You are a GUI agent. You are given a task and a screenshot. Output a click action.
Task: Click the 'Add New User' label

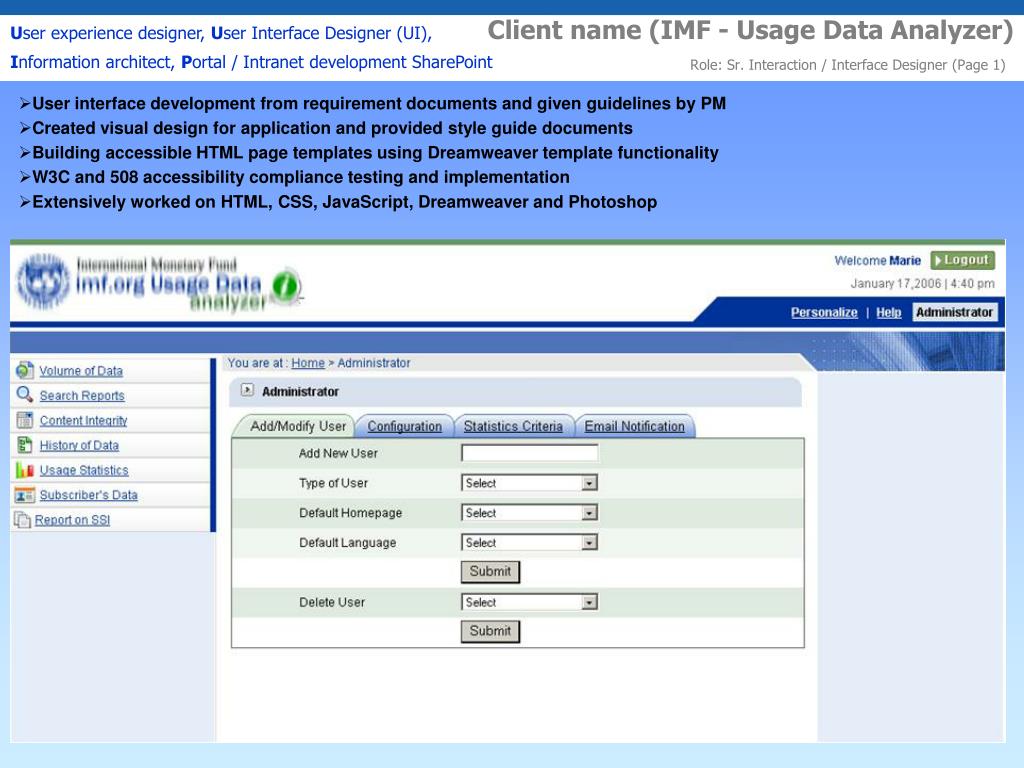[x=338, y=453]
